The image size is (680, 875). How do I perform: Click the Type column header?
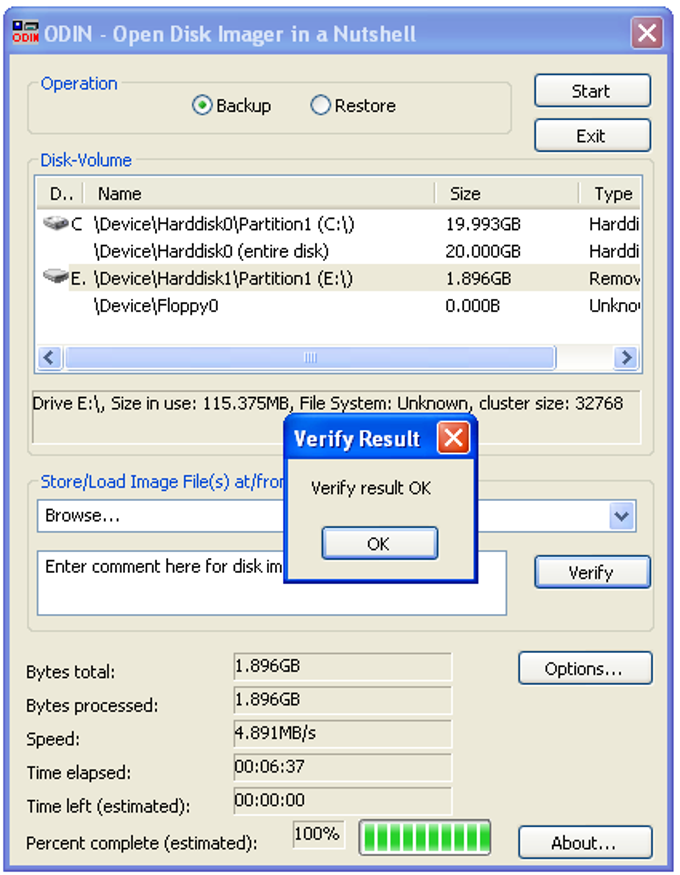tap(609, 194)
